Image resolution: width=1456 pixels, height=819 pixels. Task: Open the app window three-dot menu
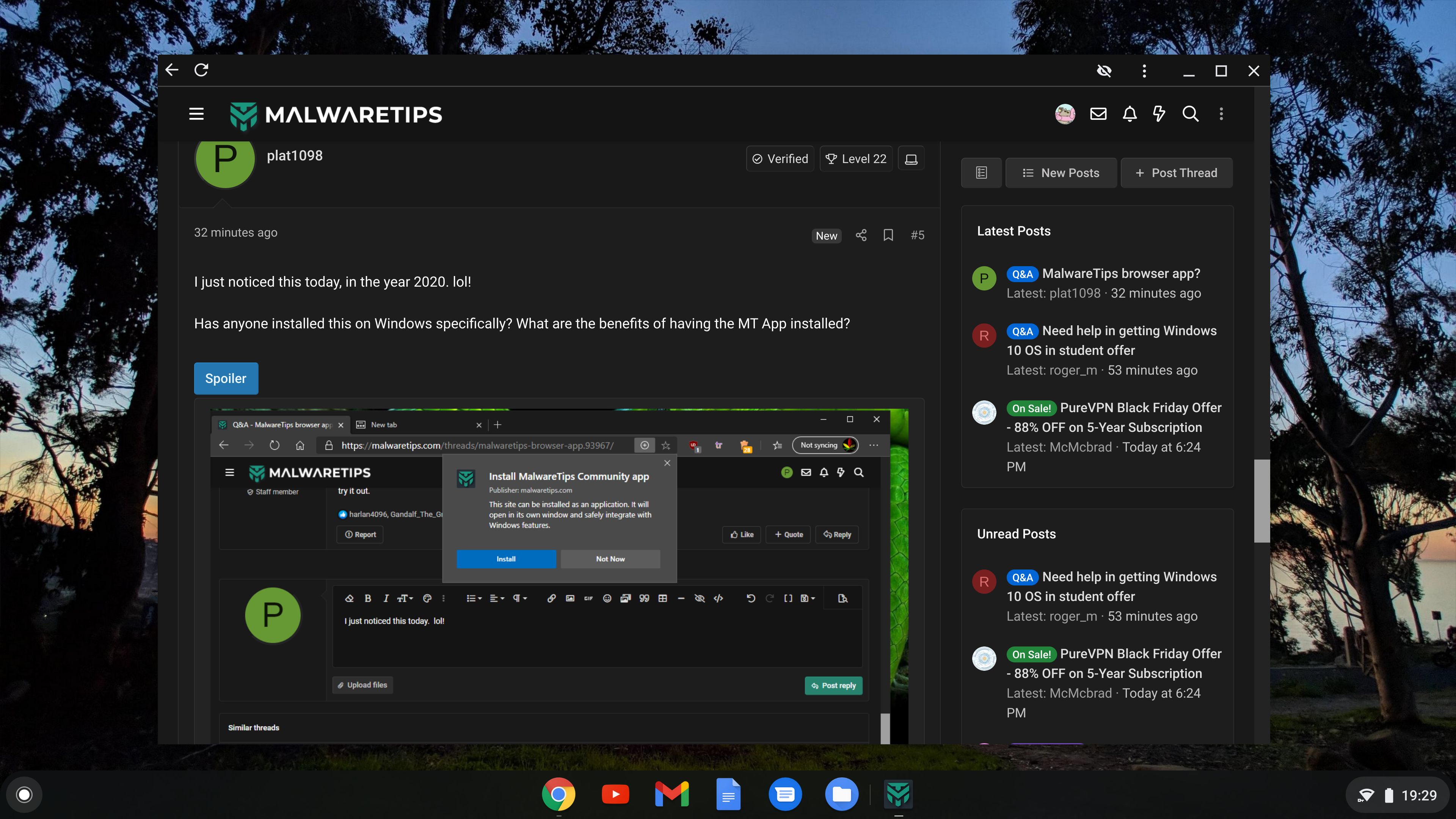(x=1144, y=71)
